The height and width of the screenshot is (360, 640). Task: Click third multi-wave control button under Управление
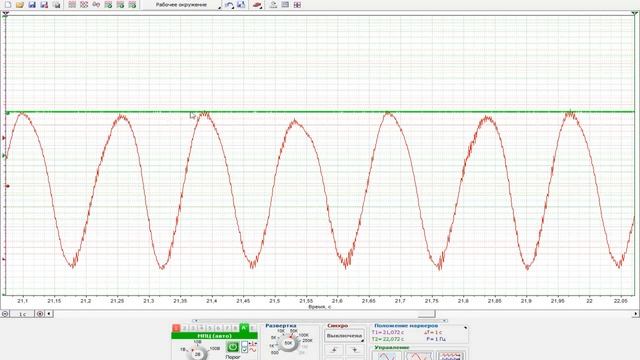coord(451,356)
